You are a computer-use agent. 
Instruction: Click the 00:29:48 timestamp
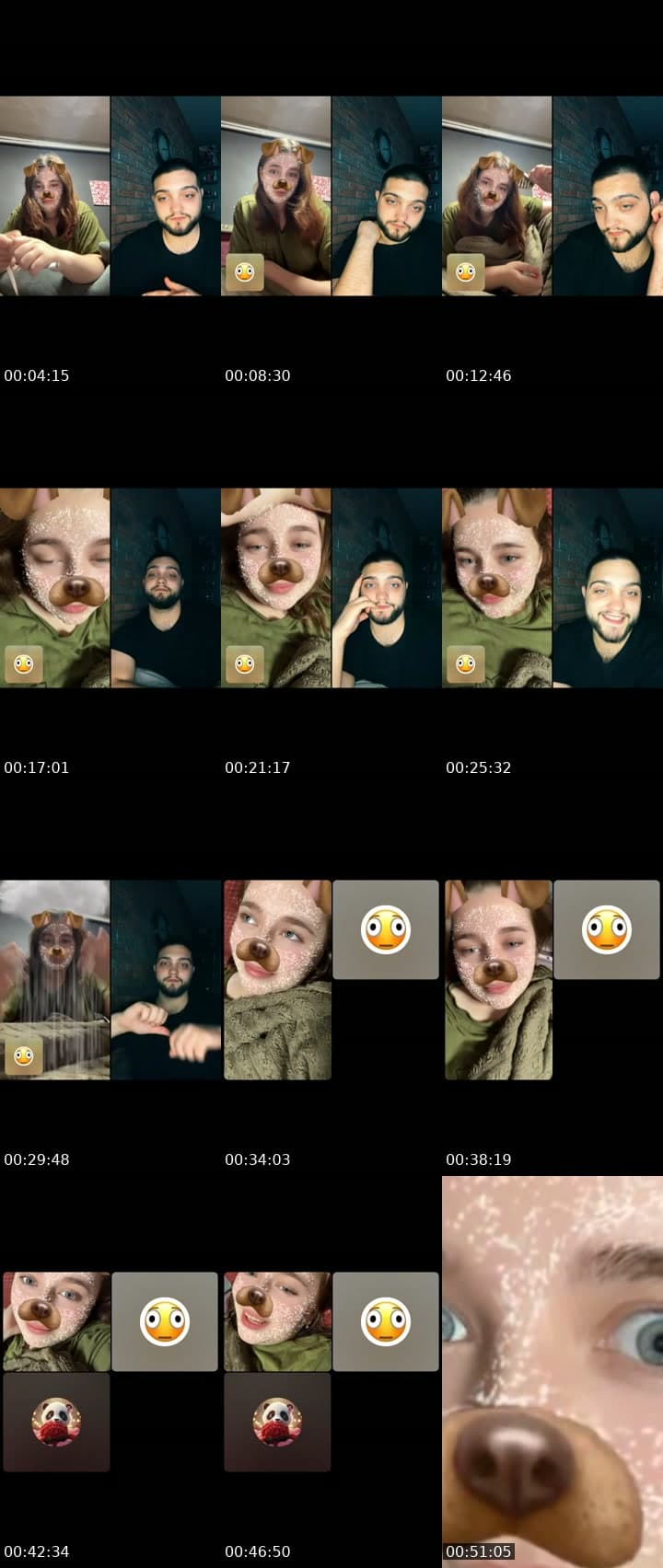37,1159
